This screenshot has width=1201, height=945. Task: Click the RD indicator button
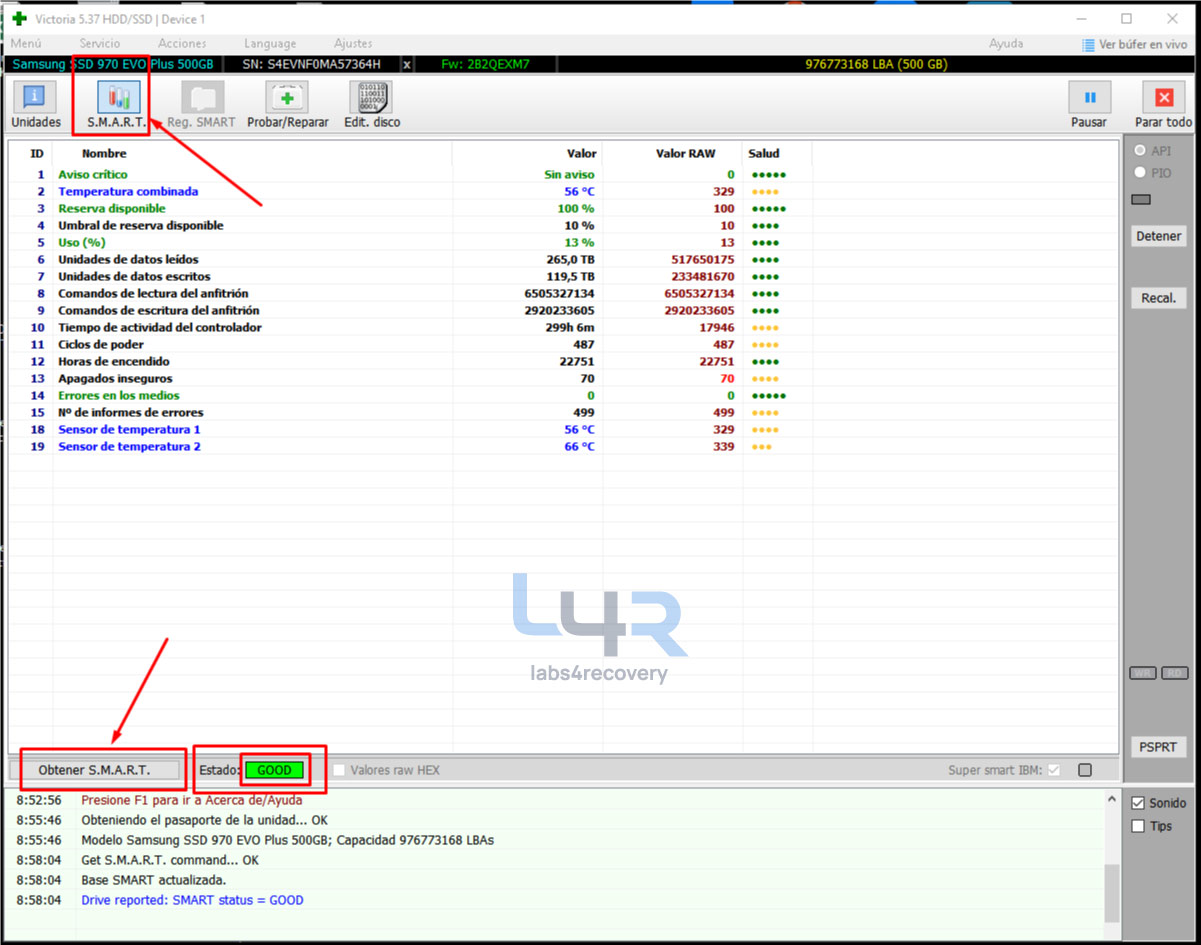[1174, 673]
